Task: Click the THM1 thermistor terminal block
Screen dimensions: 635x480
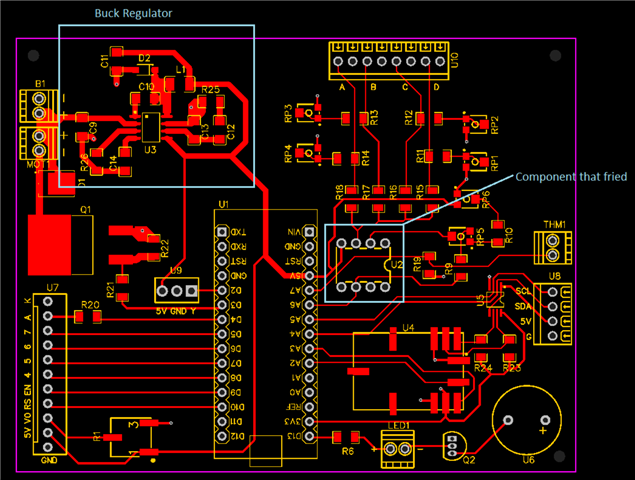Action: click(x=552, y=247)
